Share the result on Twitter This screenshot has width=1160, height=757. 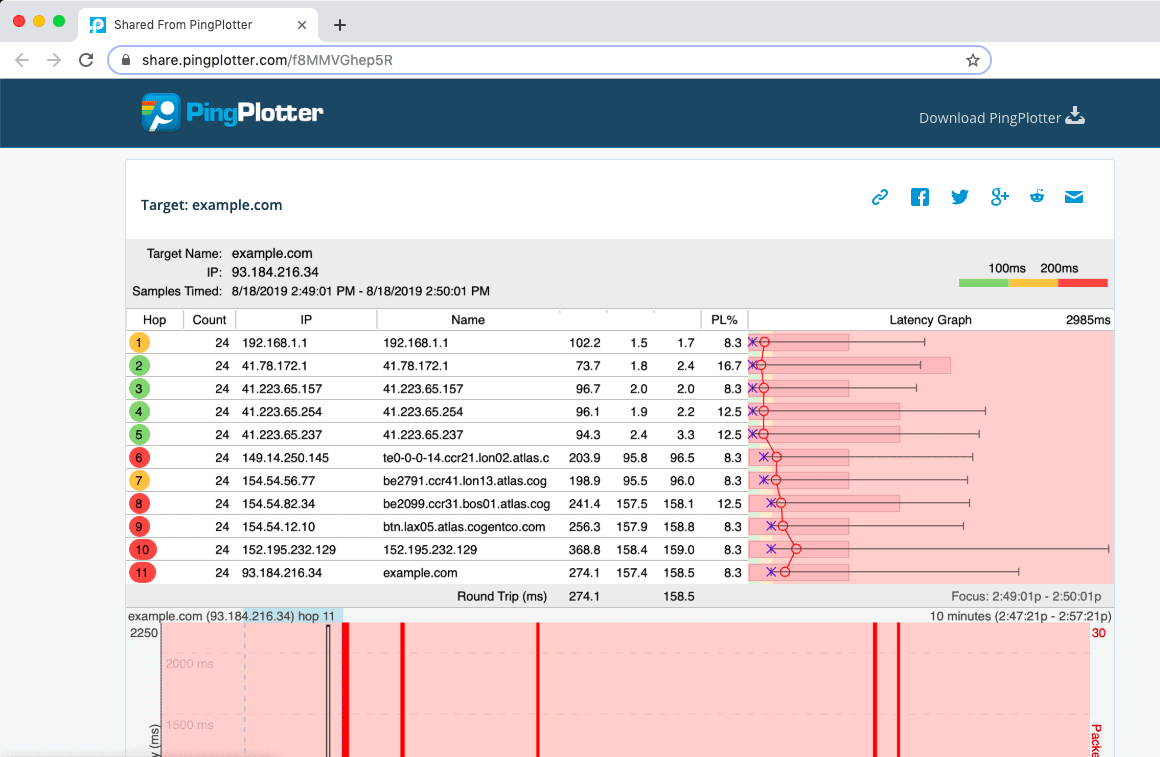[x=960, y=197]
